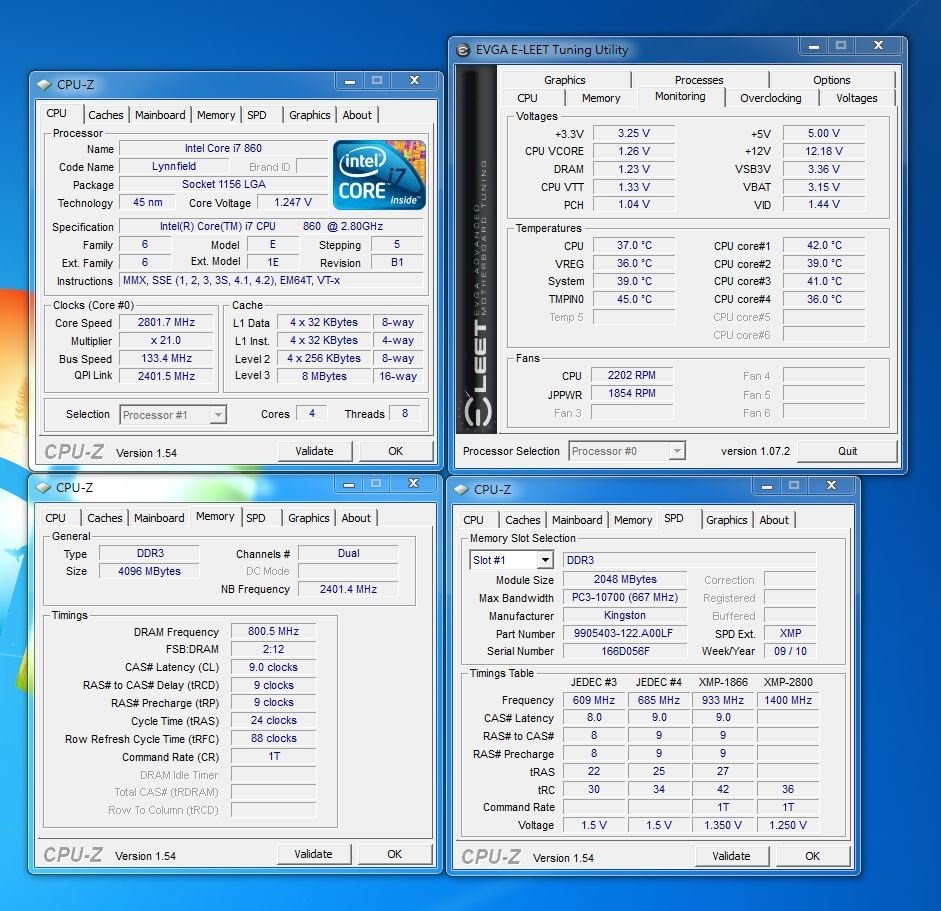Close the EVGA E-LEET Tuning Utility window
This screenshot has height=911, width=941.
[879, 46]
